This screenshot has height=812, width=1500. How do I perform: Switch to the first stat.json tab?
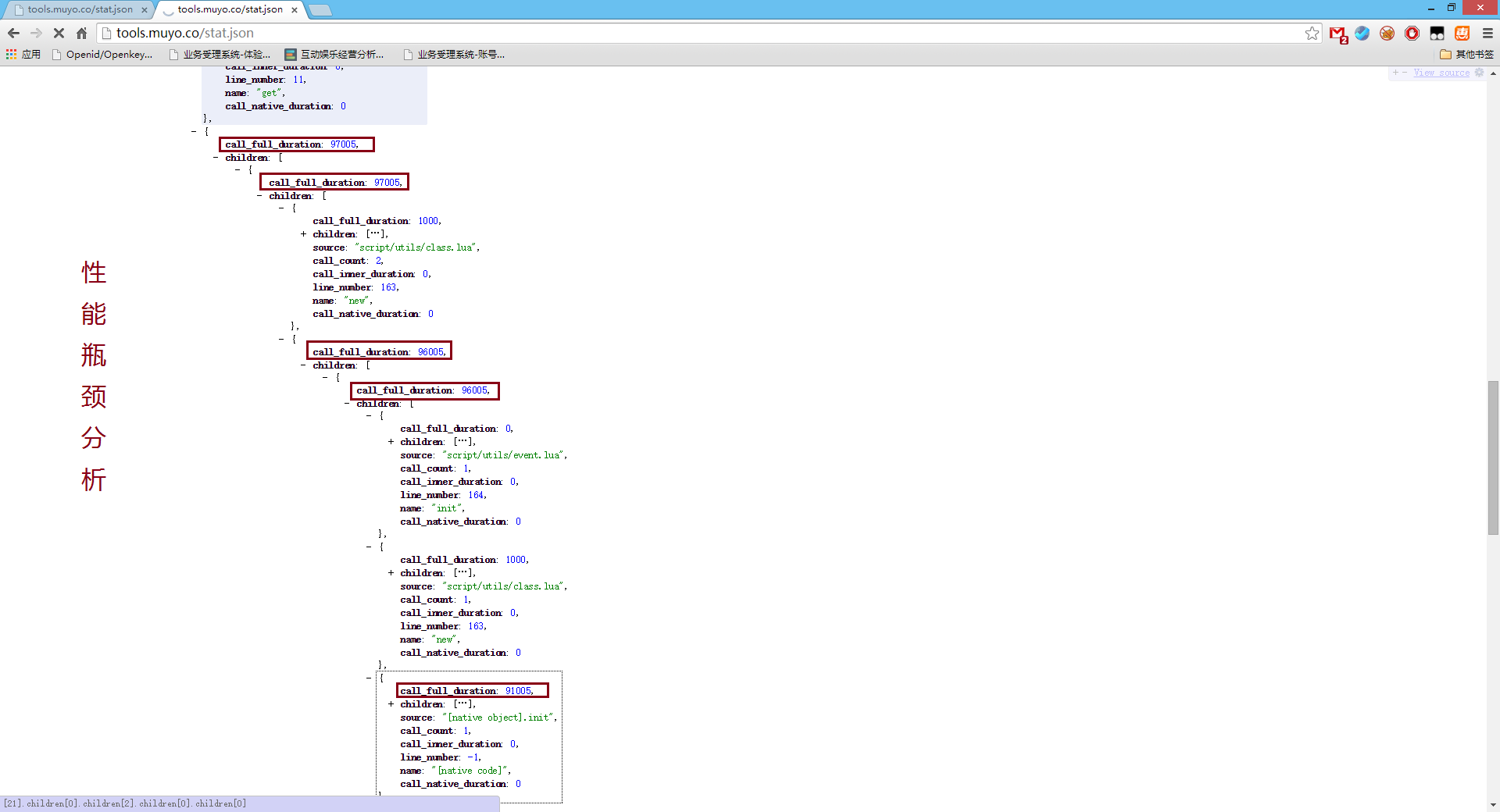tap(80, 9)
